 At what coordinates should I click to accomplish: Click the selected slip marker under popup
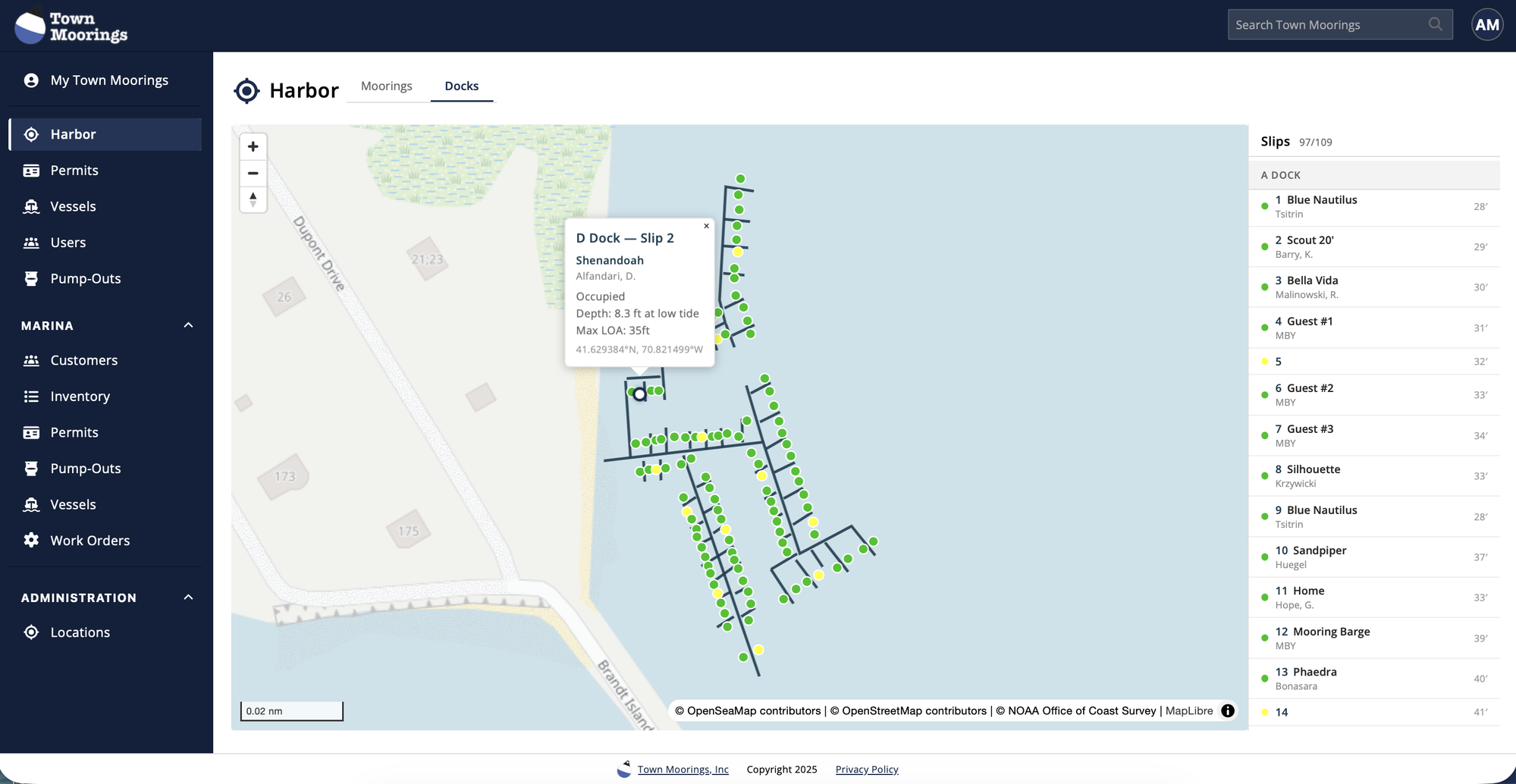(x=640, y=394)
